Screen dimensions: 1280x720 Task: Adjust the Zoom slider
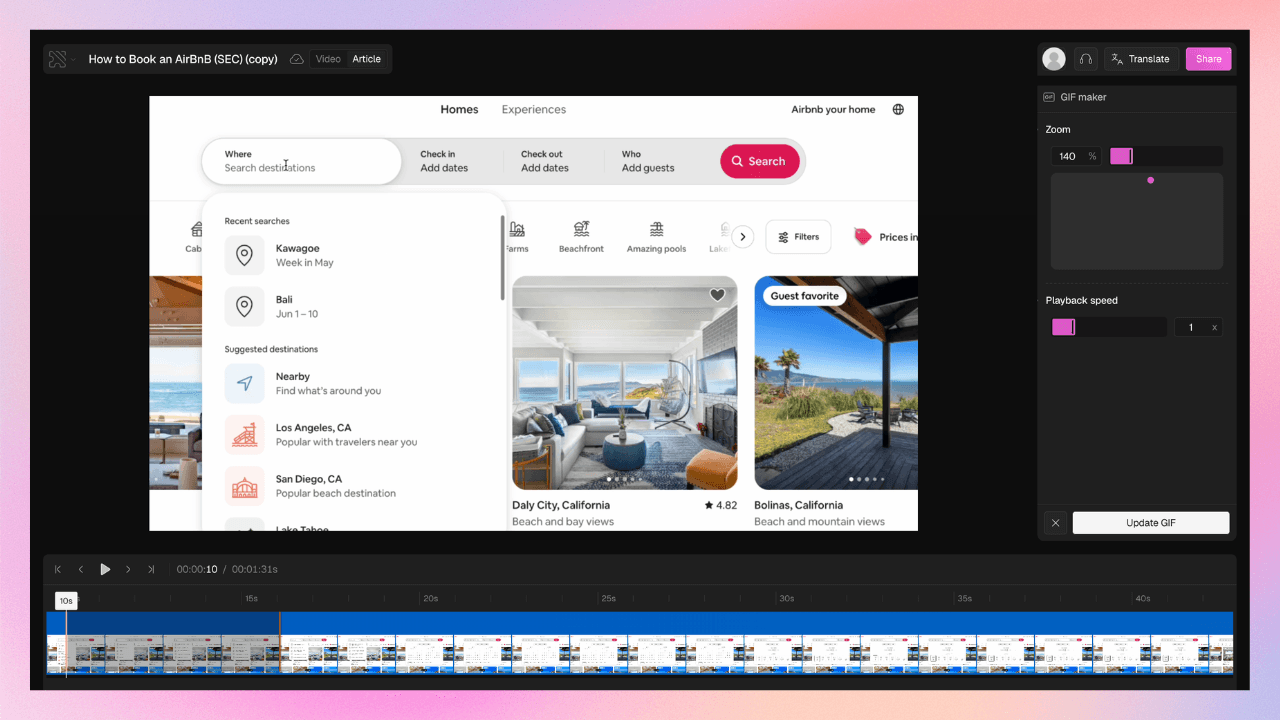pyautogui.click(x=1165, y=156)
